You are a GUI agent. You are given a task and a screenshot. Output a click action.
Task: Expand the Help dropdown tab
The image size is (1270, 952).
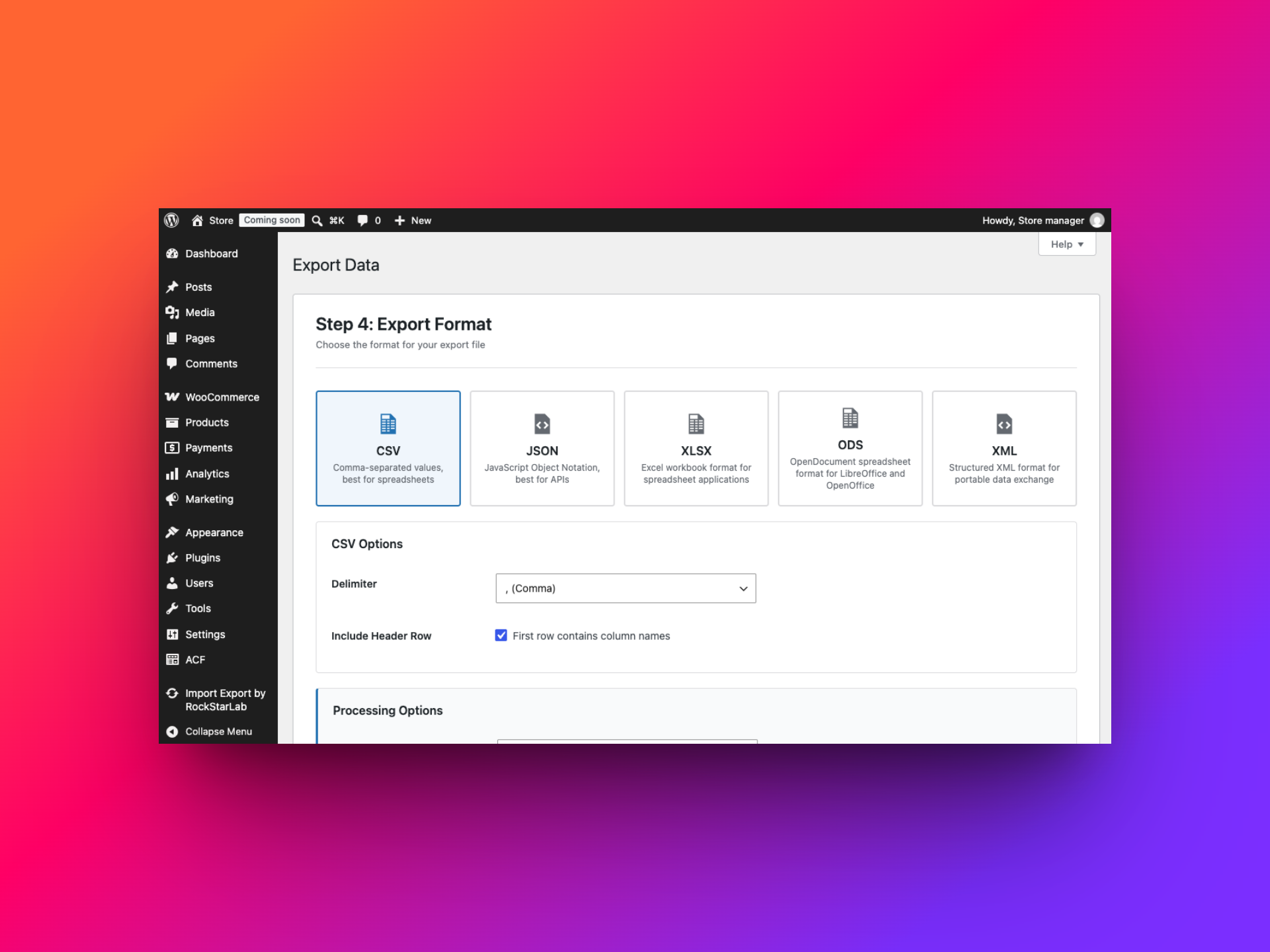pos(1067,244)
